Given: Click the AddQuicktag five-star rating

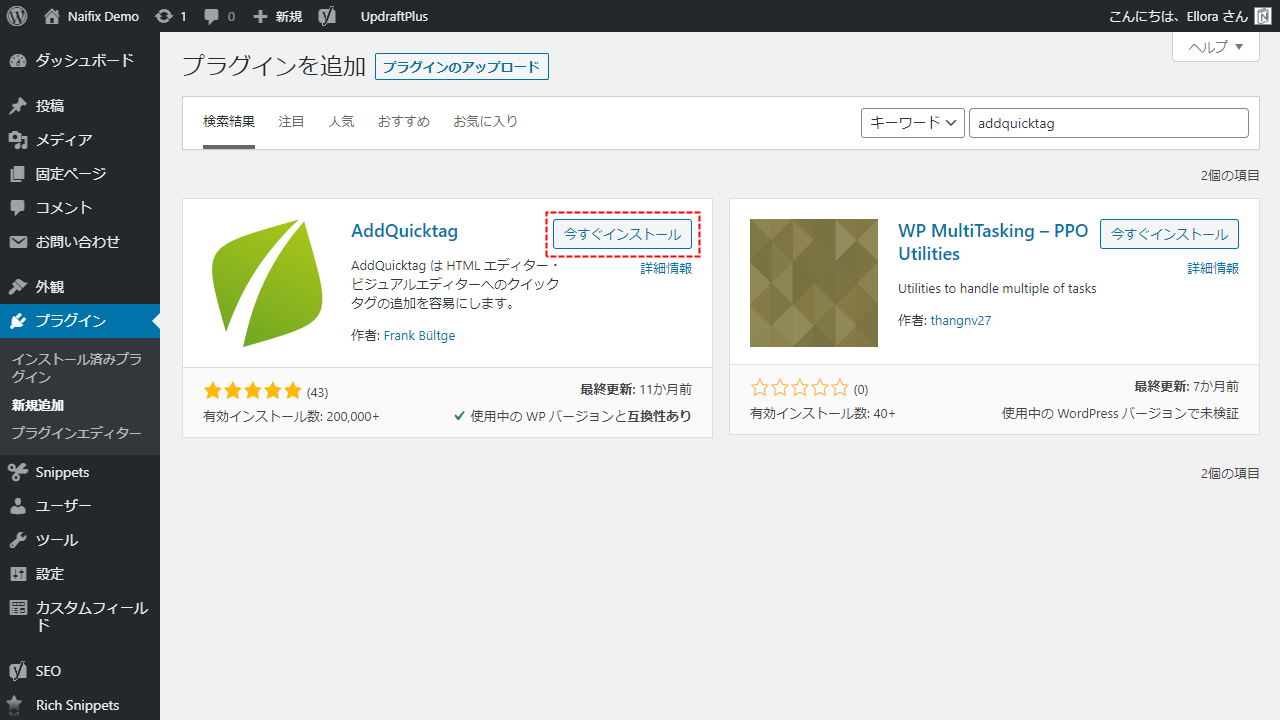Looking at the screenshot, I should click(x=252, y=390).
